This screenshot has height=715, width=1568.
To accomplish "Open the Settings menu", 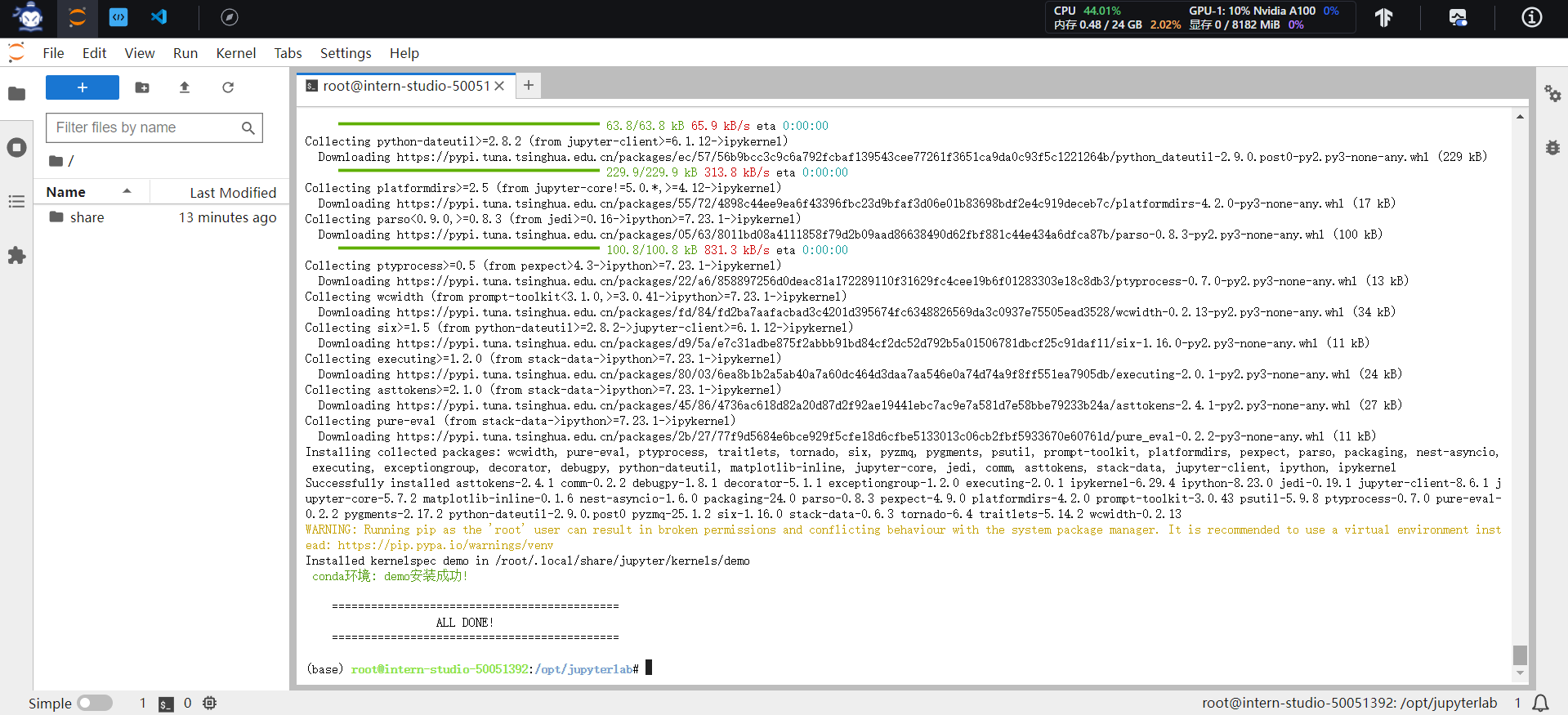I will coord(345,53).
